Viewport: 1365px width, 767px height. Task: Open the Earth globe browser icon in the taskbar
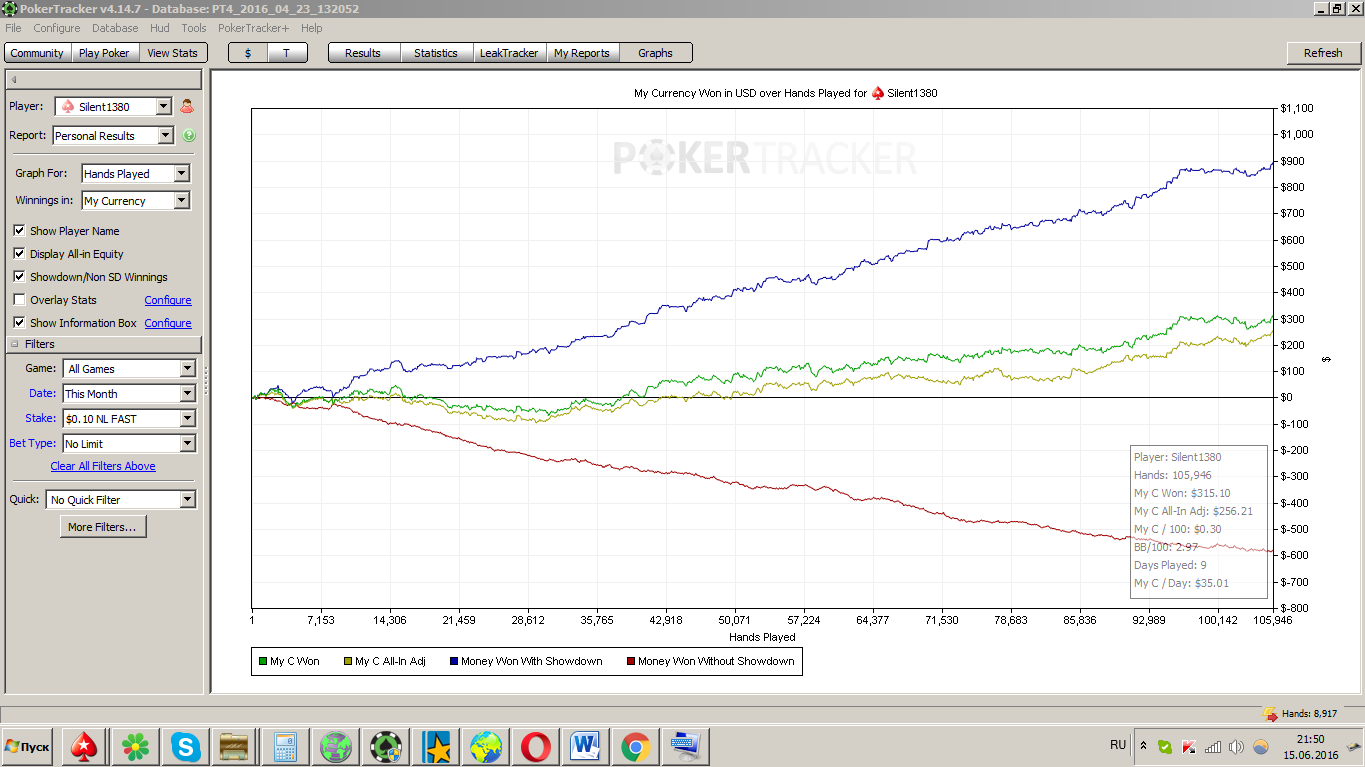point(486,746)
